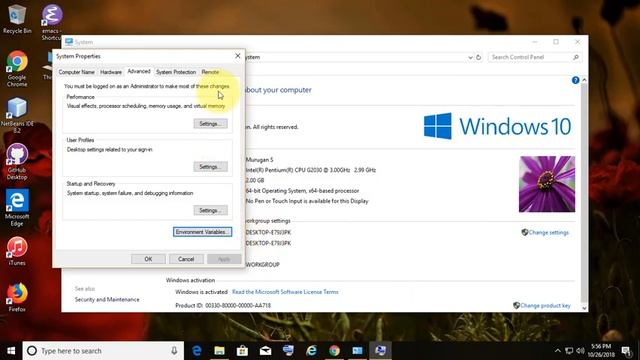Open Microsoft Edge desktop shortcut
This screenshot has width=640, height=360.
17,207
